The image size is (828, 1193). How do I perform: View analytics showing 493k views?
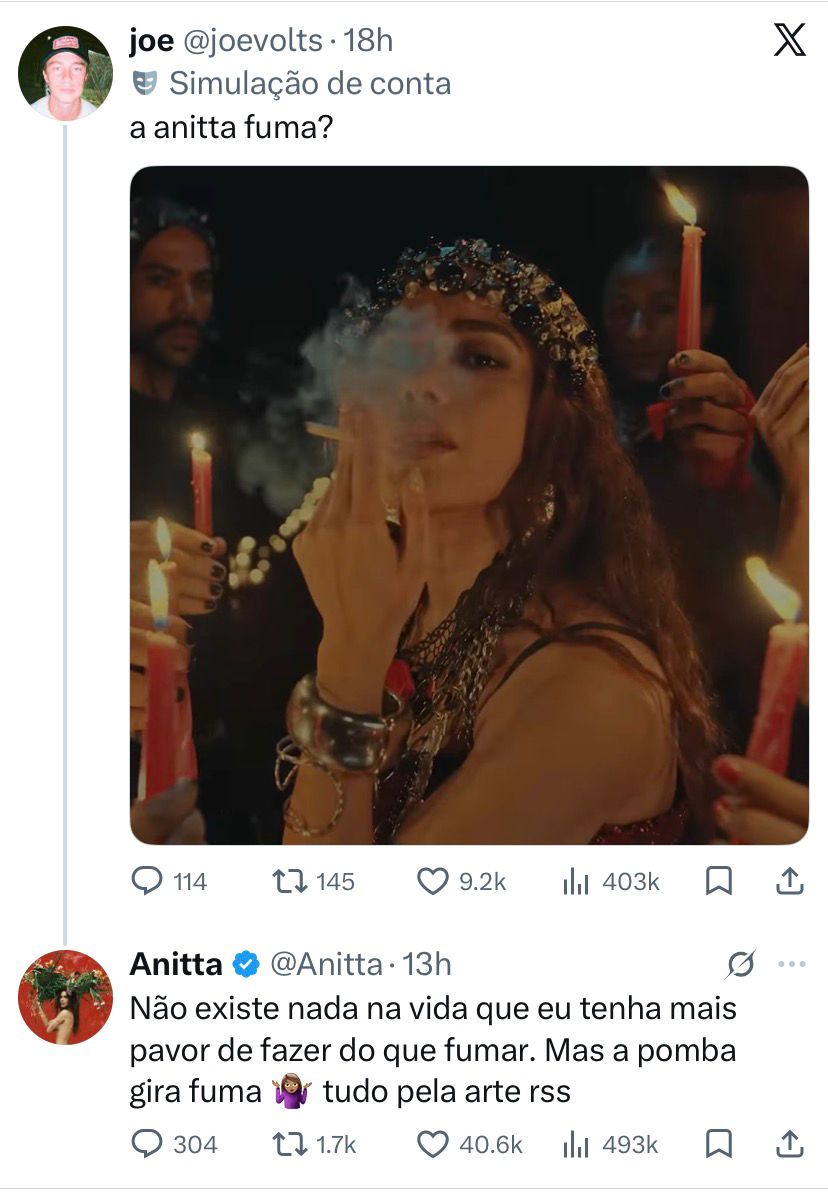click(x=576, y=1144)
